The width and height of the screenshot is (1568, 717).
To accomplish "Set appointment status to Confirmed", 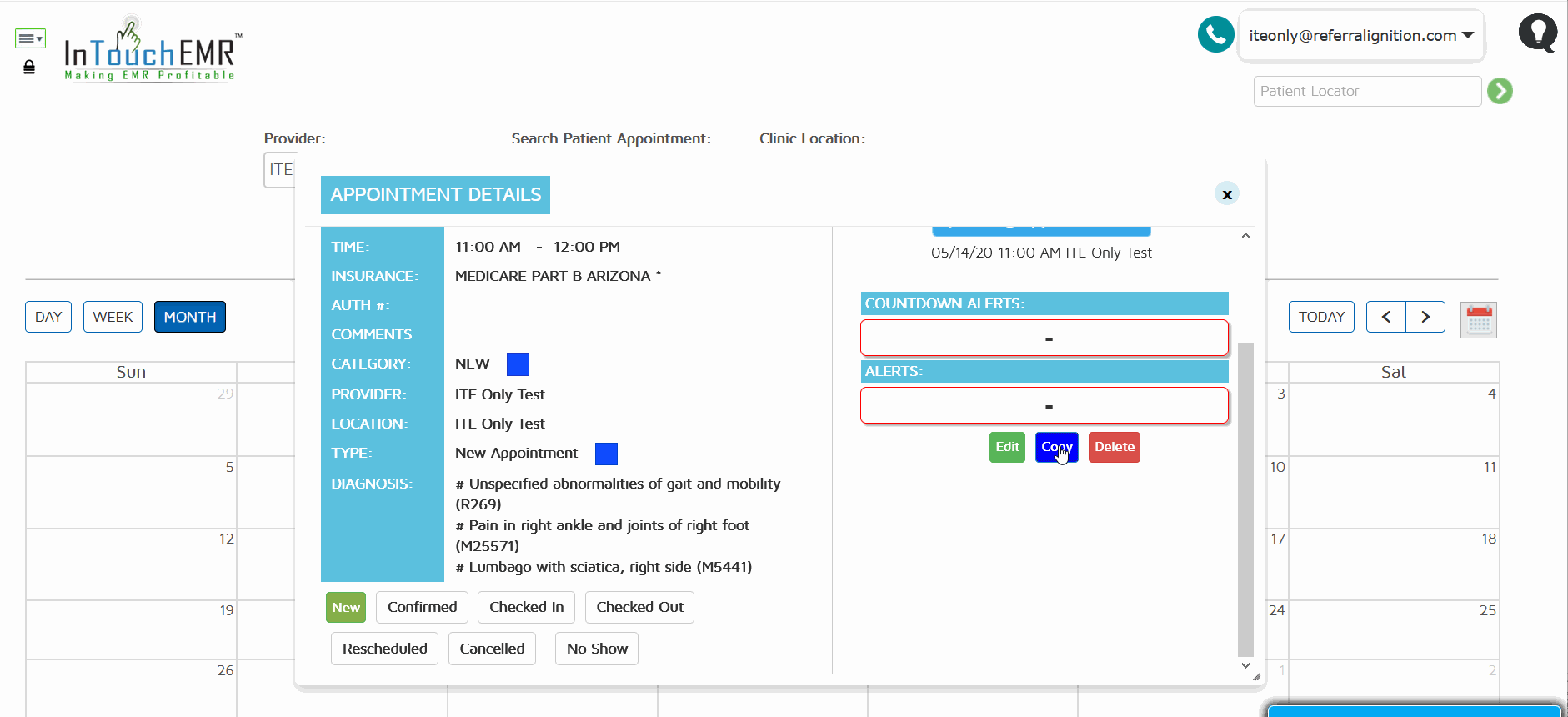I will (x=422, y=607).
